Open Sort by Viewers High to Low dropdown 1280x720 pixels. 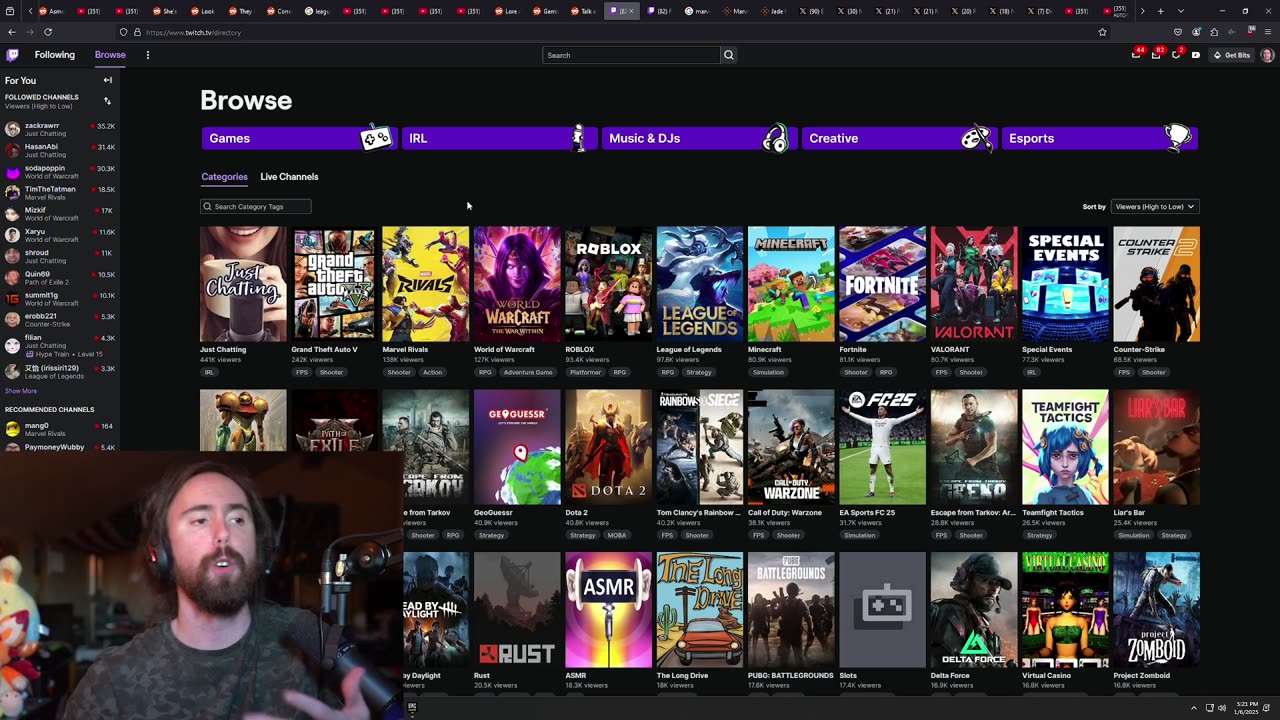1154,206
